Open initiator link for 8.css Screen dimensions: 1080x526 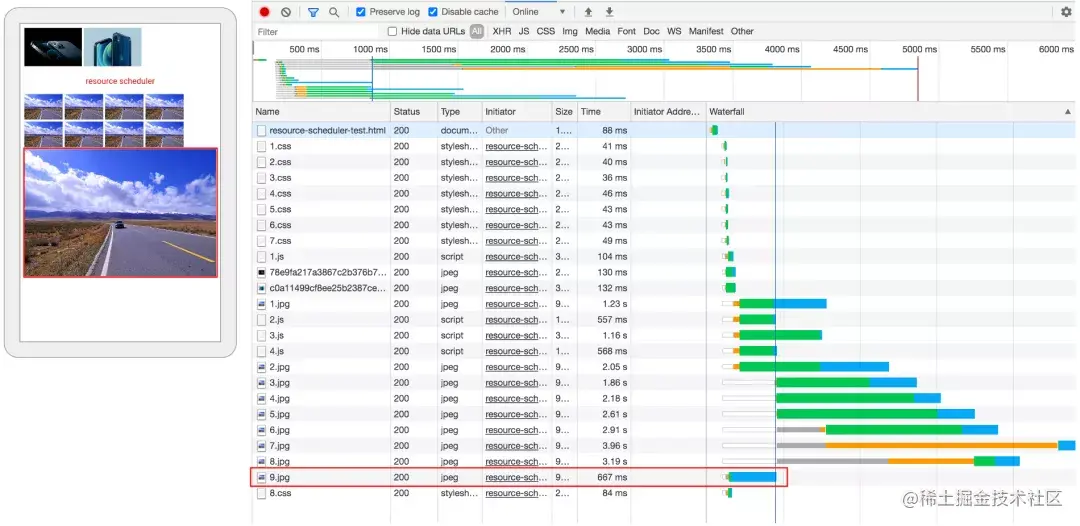pos(517,494)
